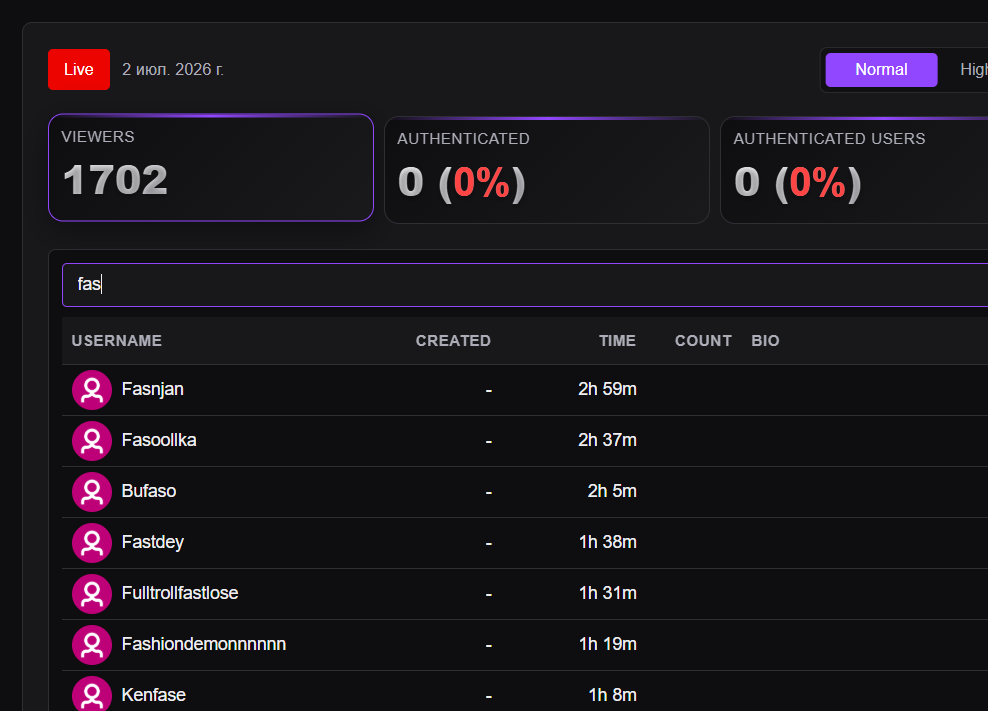Open the username Fashiondemonnnnnn

coord(204,644)
